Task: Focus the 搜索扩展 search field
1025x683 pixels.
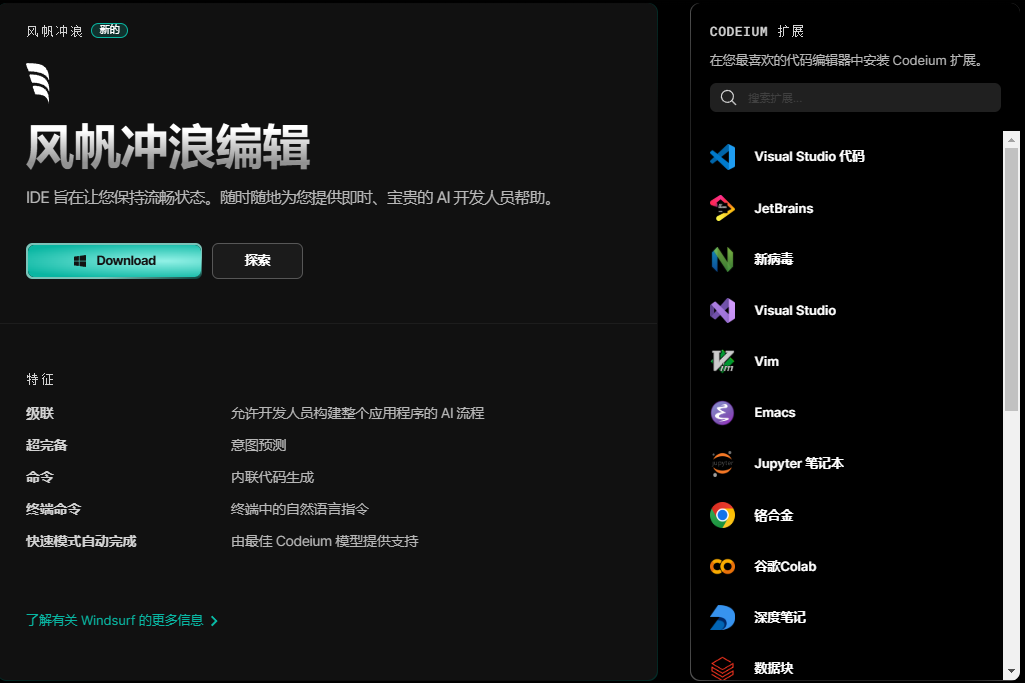Action: tap(855, 98)
